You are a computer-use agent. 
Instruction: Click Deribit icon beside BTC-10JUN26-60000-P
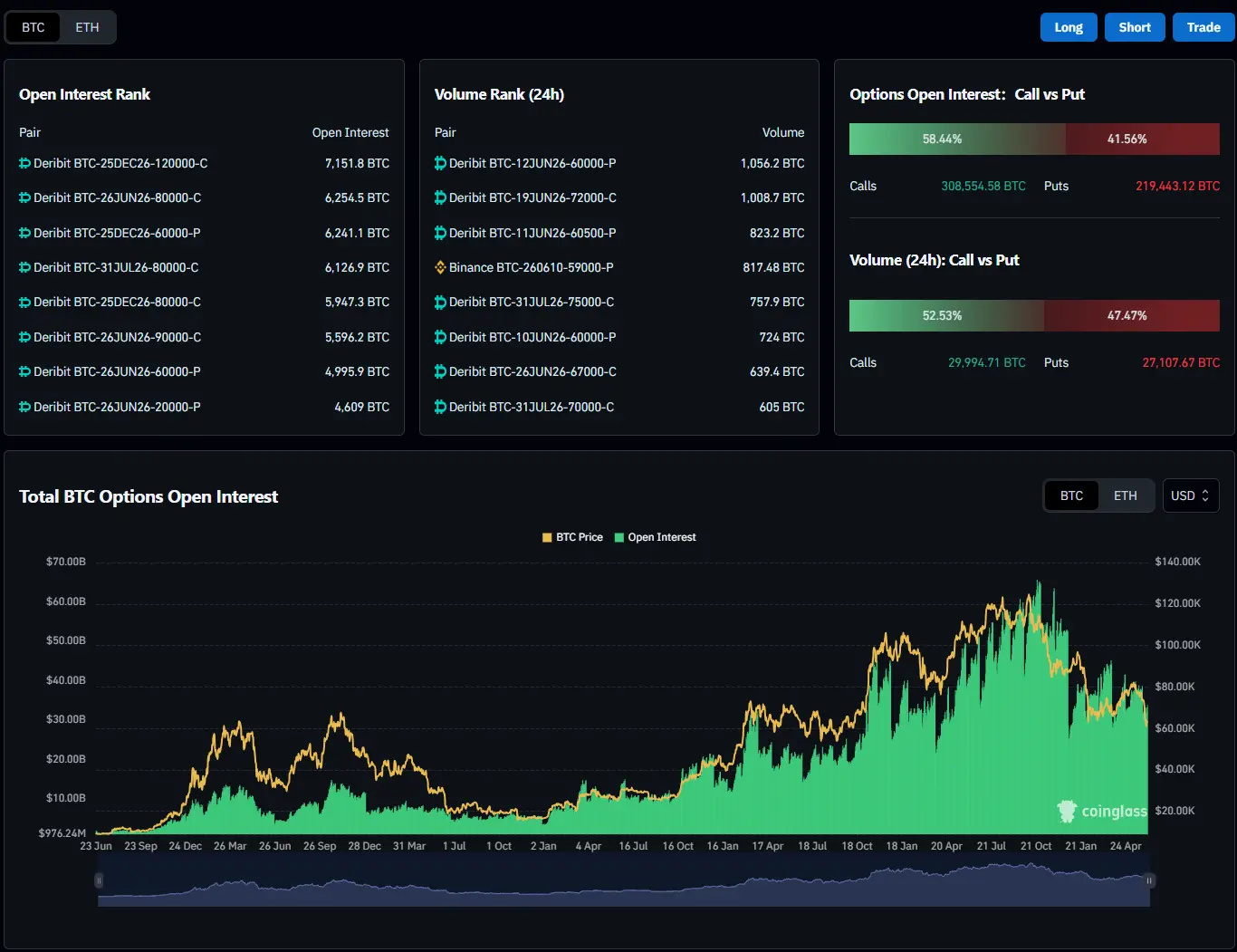point(441,338)
